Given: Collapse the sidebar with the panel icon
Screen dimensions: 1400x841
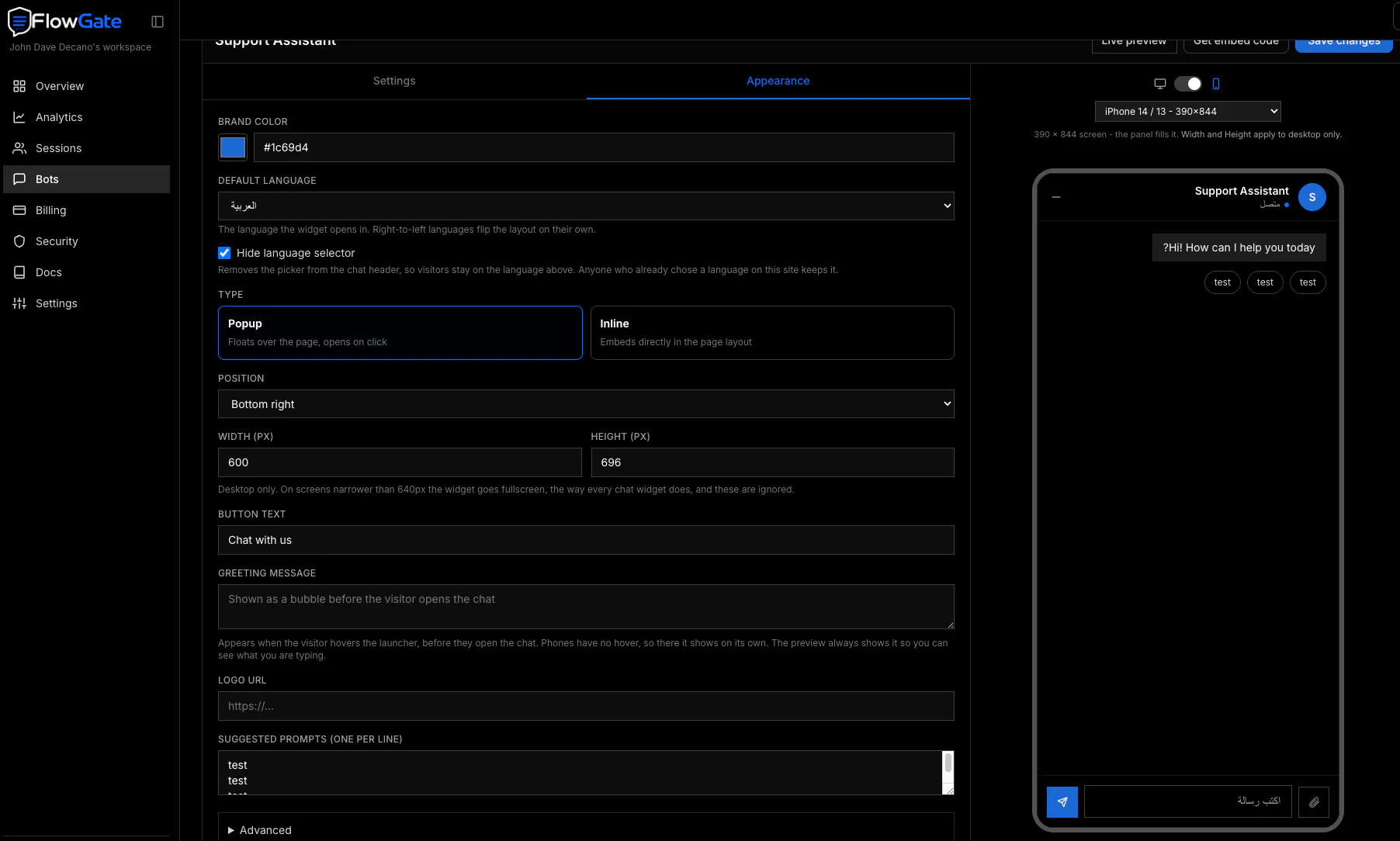Looking at the screenshot, I should tap(158, 22).
